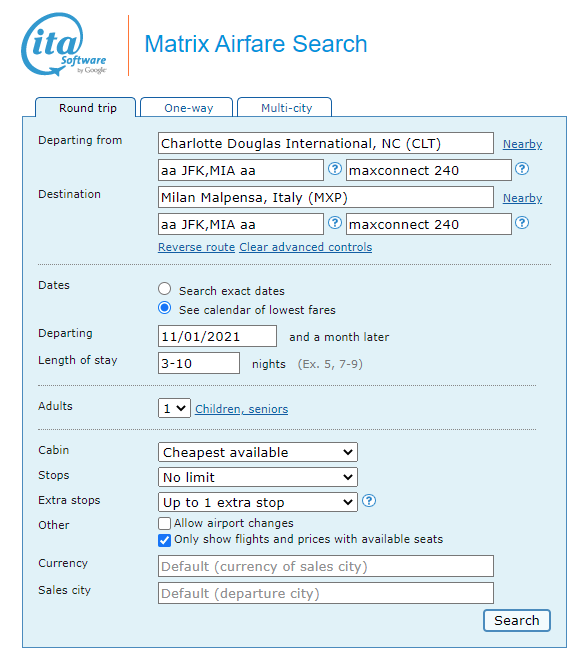Click the Clear advanced controls link
583x663 pixels.
pyautogui.click(x=306, y=247)
